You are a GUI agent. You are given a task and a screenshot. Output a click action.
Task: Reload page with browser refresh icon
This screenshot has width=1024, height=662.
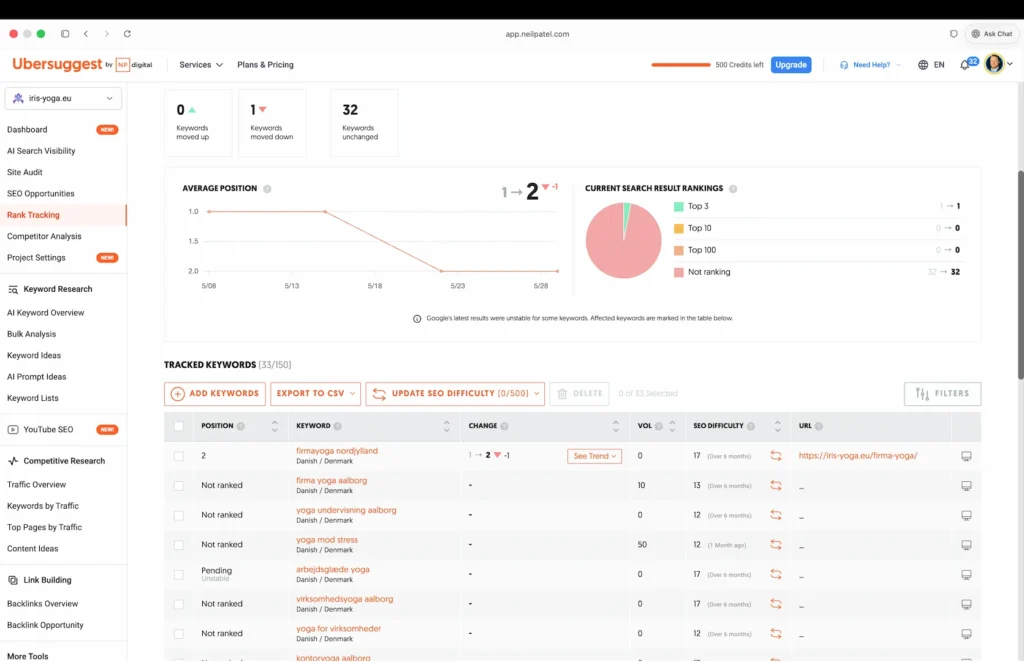pyautogui.click(x=127, y=33)
